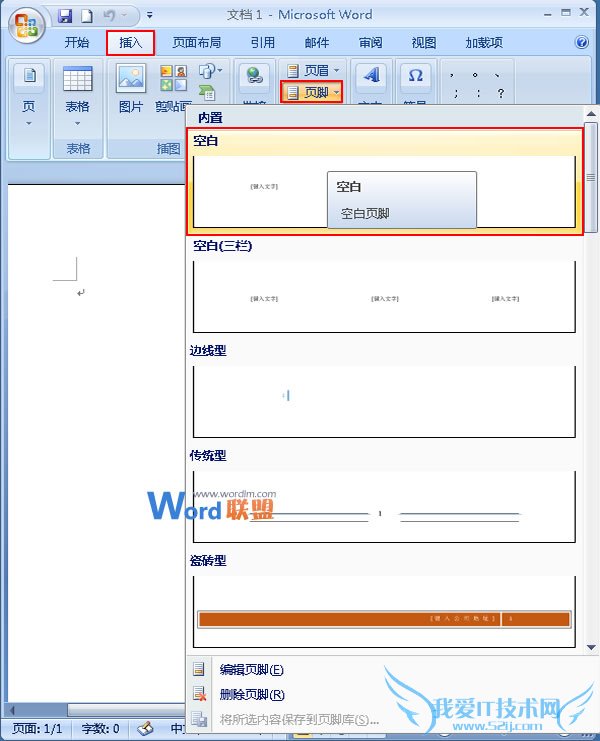Open the shapes dropdown icon
This screenshot has height=741, width=600.
click(210, 71)
